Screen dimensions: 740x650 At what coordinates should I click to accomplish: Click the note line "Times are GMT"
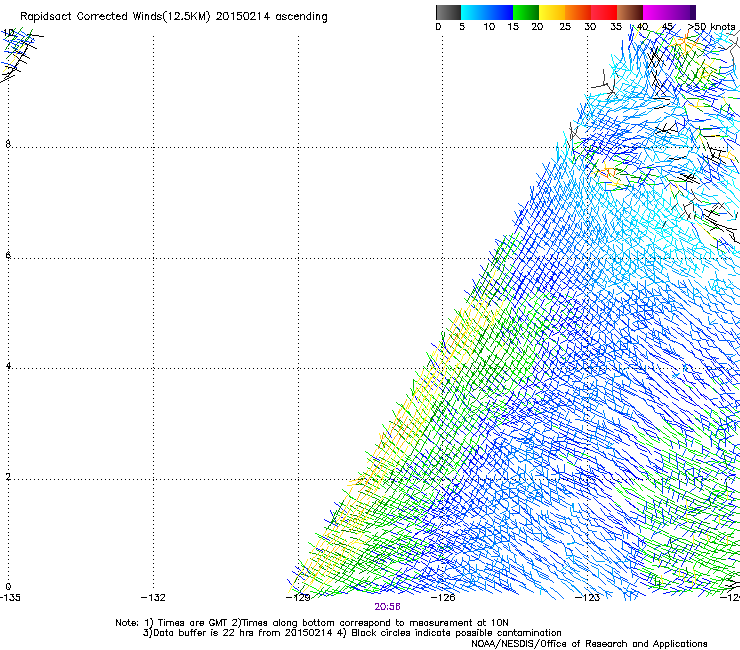(193, 623)
